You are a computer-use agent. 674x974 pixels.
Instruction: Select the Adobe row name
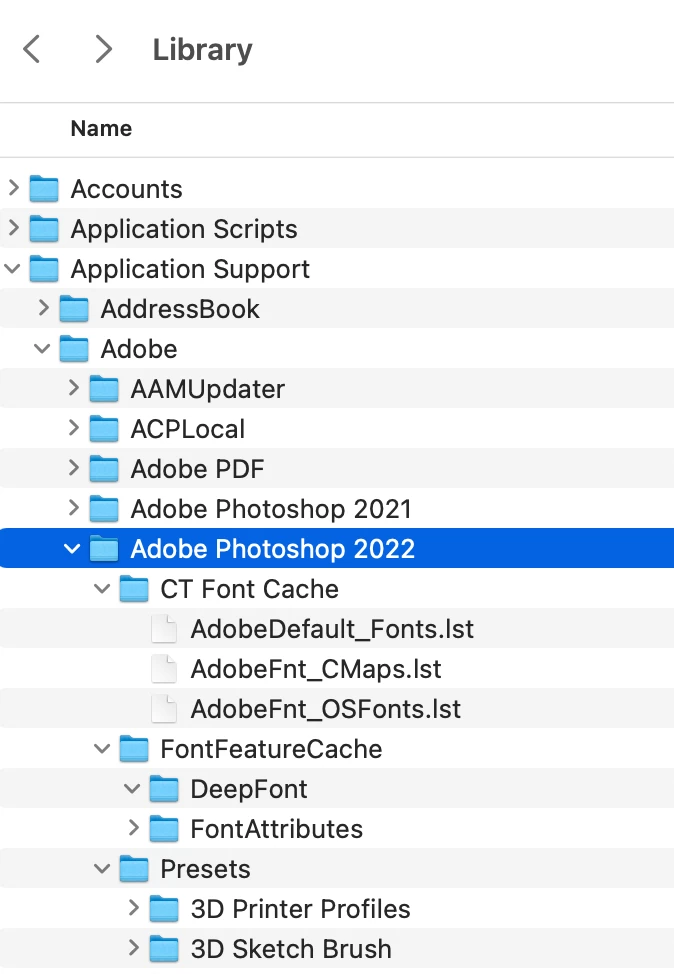[x=139, y=349]
